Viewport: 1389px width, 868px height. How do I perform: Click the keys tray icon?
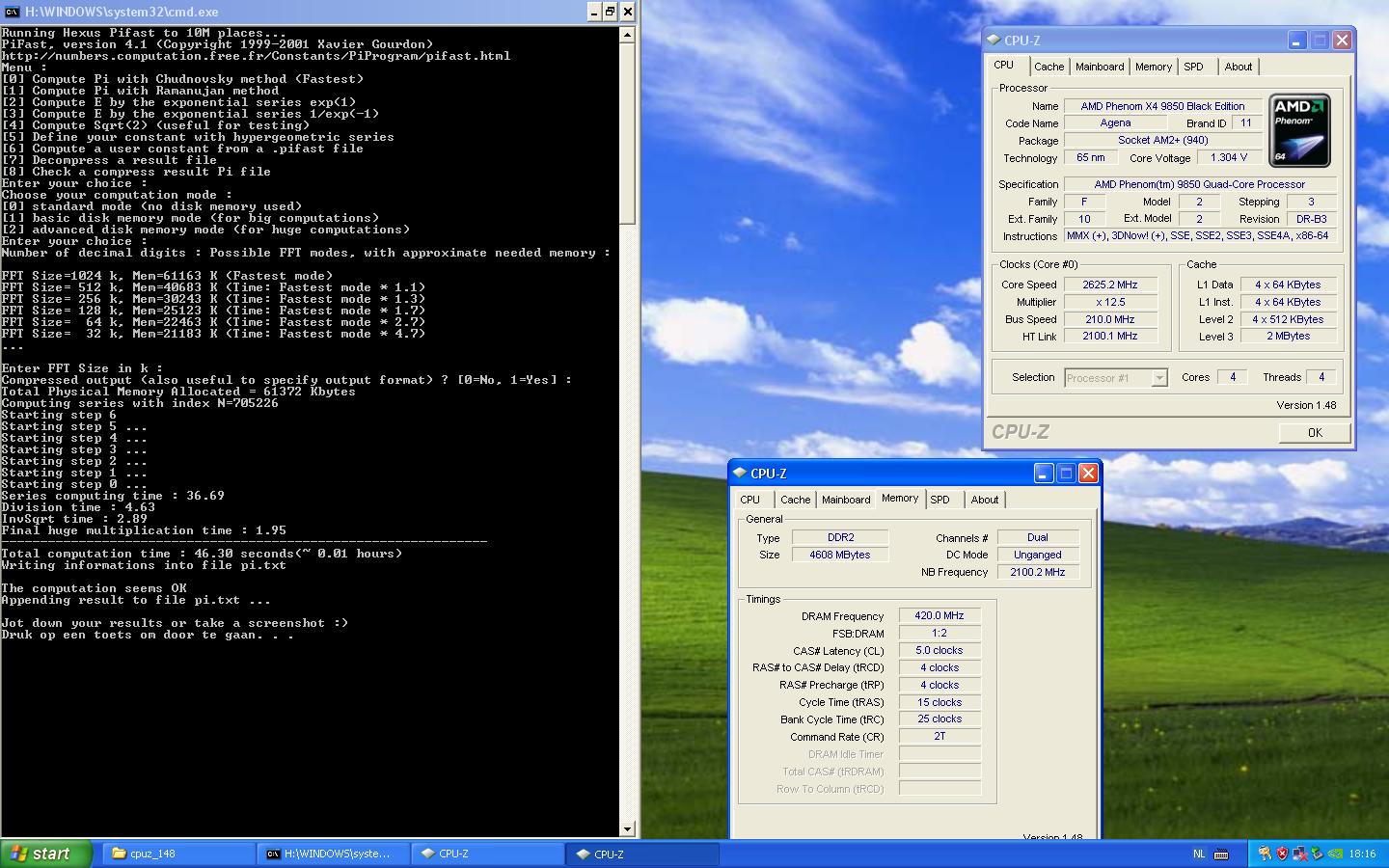coord(1265,854)
